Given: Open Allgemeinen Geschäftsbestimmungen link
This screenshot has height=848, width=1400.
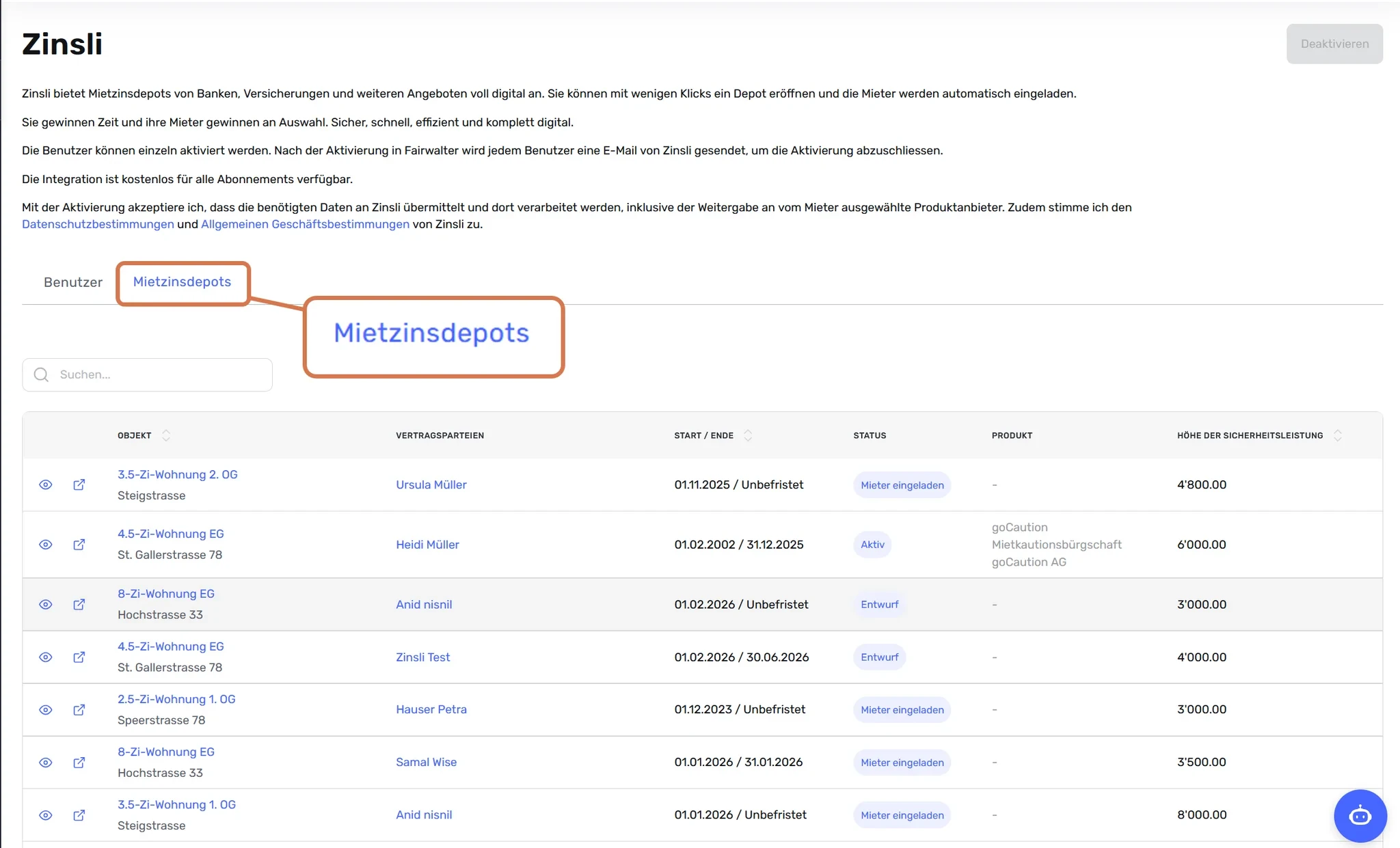Looking at the screenshot, I should [305, 224].
